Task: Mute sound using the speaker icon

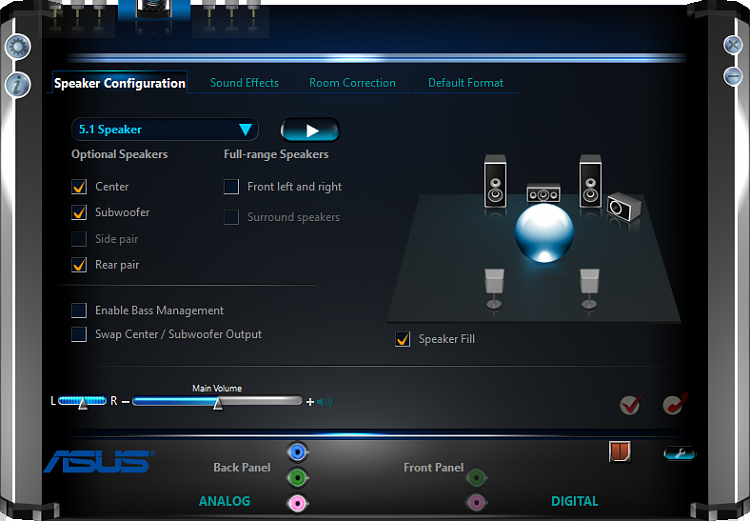Action: point(325,402)
